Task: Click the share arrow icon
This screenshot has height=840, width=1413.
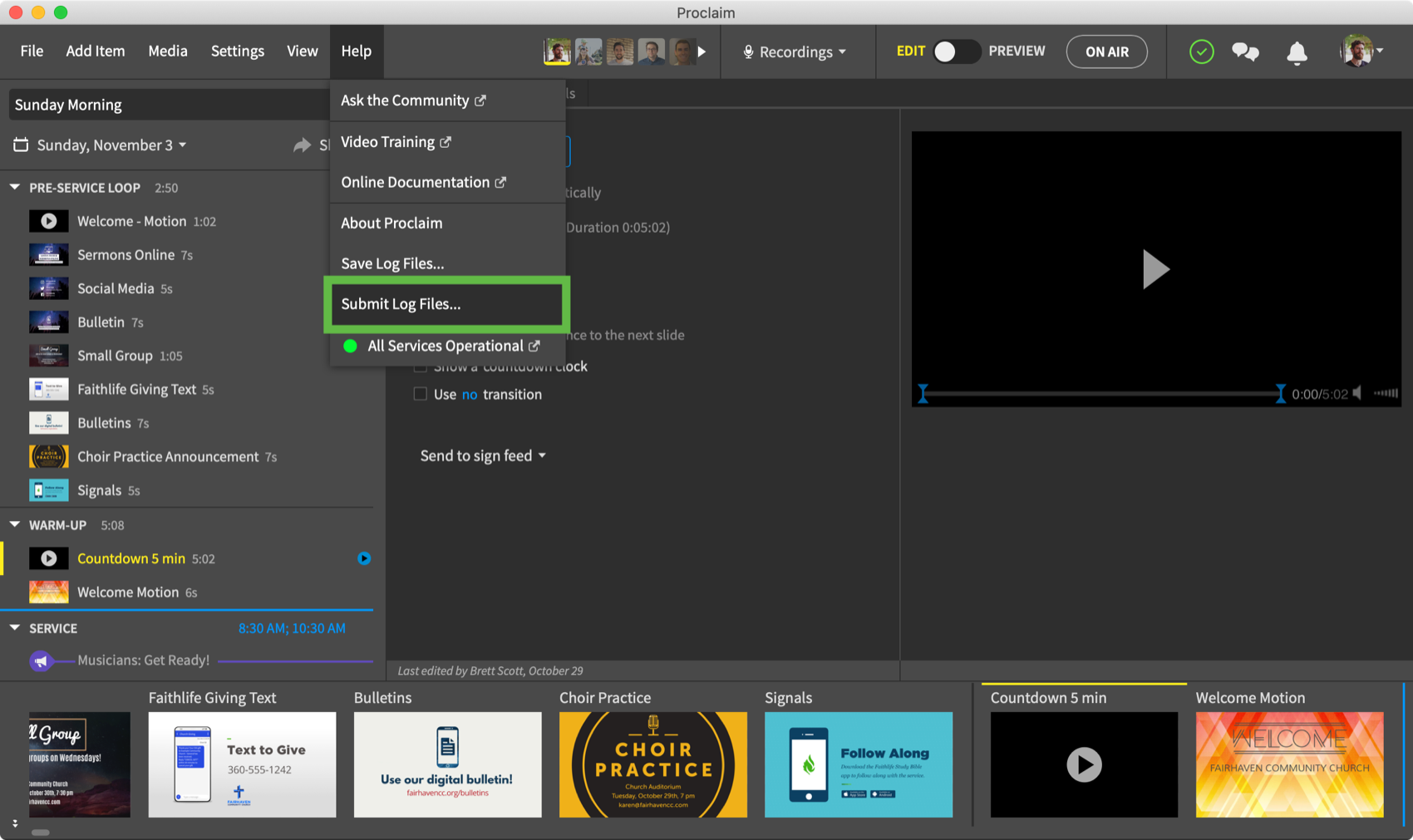Action: pyautogui.click(x=302, y=145)
